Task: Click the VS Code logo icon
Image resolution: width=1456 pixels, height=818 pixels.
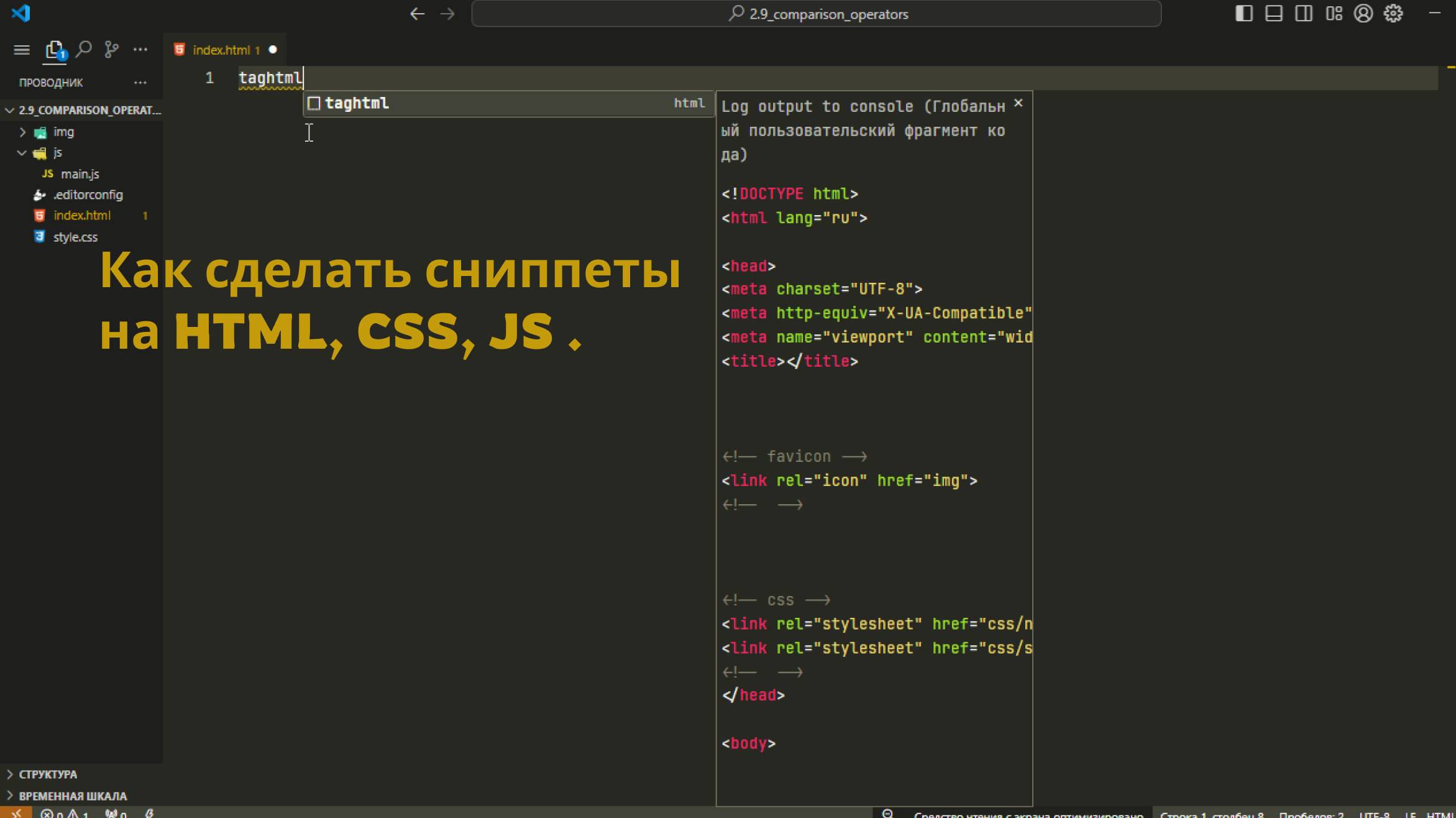Action: (21, 13)
